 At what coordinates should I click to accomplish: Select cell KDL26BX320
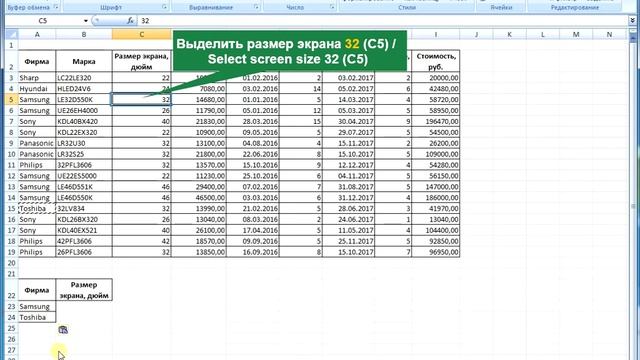pos(84,219)
